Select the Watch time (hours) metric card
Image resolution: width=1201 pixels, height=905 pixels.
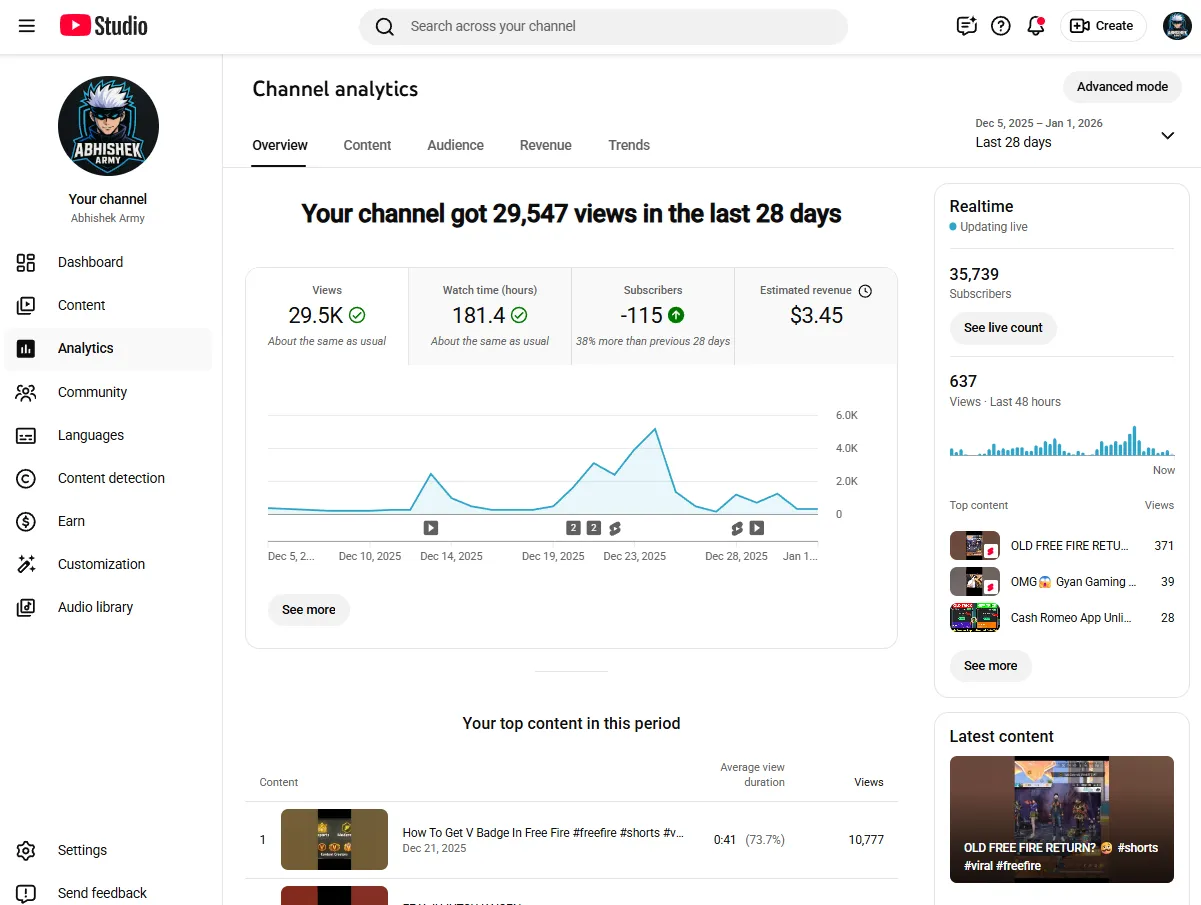coord(490,316)
